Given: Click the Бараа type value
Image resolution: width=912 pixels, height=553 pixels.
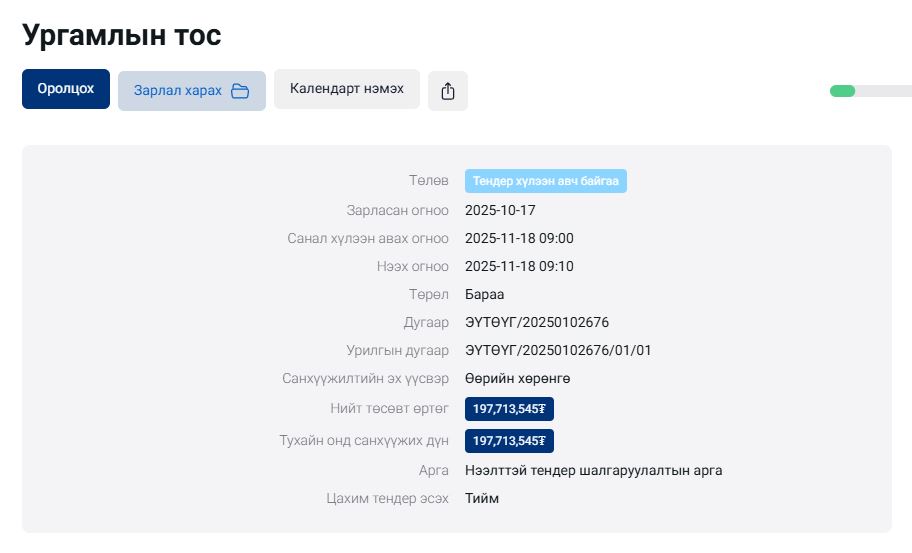Looking at the screenshot, I should (484, 295).
